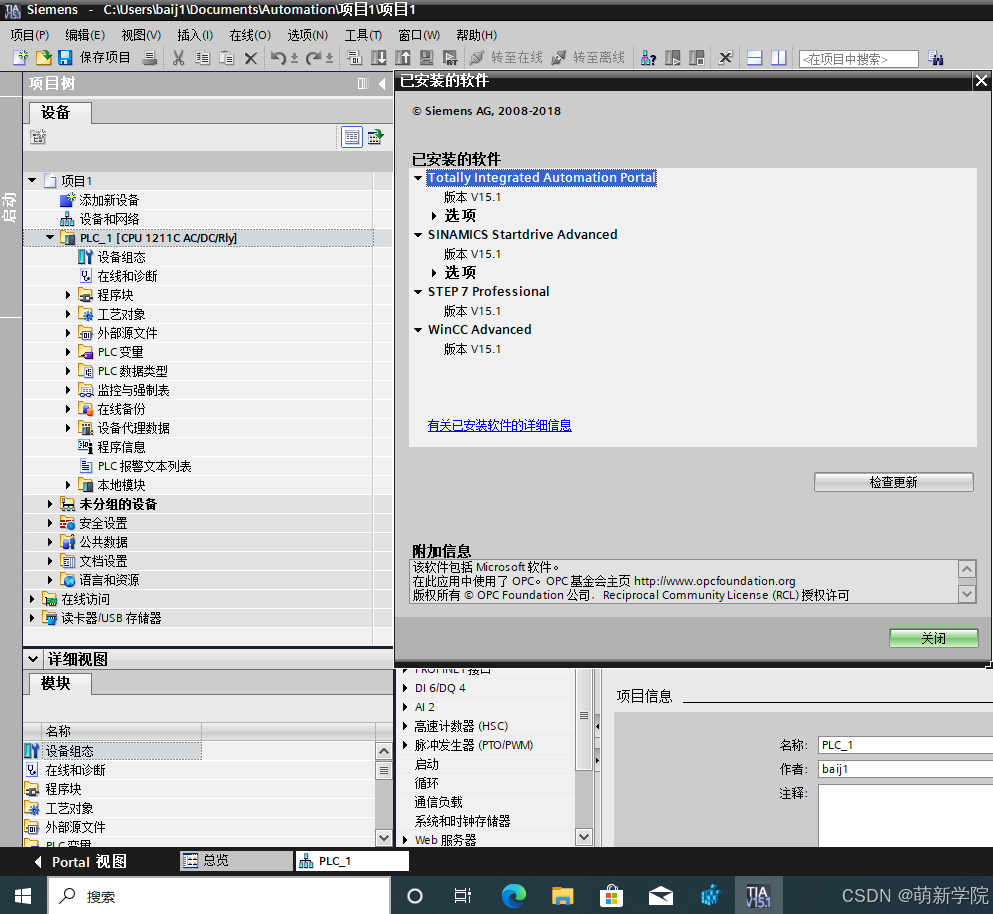Click the Upload from device icon
993x914 pixels.
pyautogui.click(x=403, y=58)
